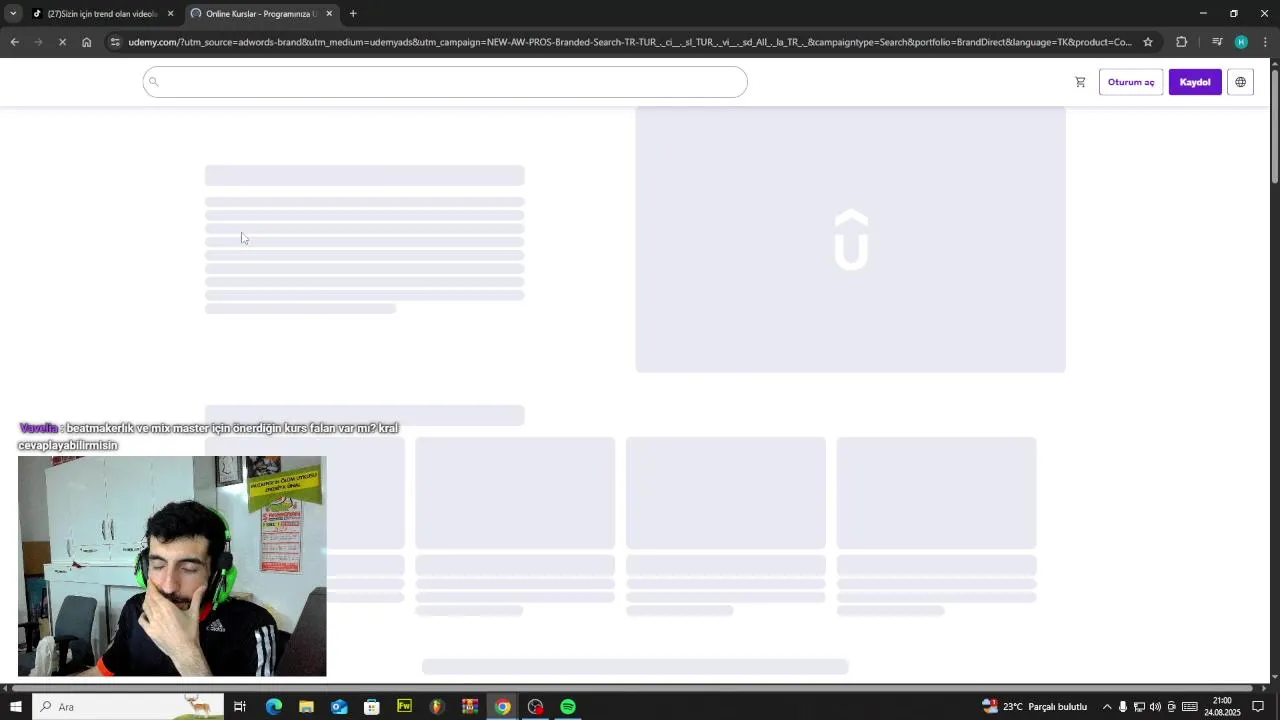Click the Oturum aç button
Image resolution: width=1280 pixels, height=720 pixels.
(x=1131, y=82)
